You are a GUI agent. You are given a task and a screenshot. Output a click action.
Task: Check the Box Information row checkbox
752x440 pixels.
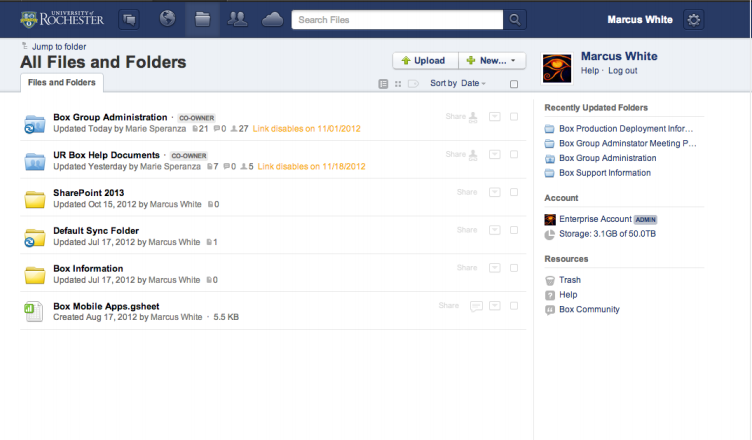(514, 268)
